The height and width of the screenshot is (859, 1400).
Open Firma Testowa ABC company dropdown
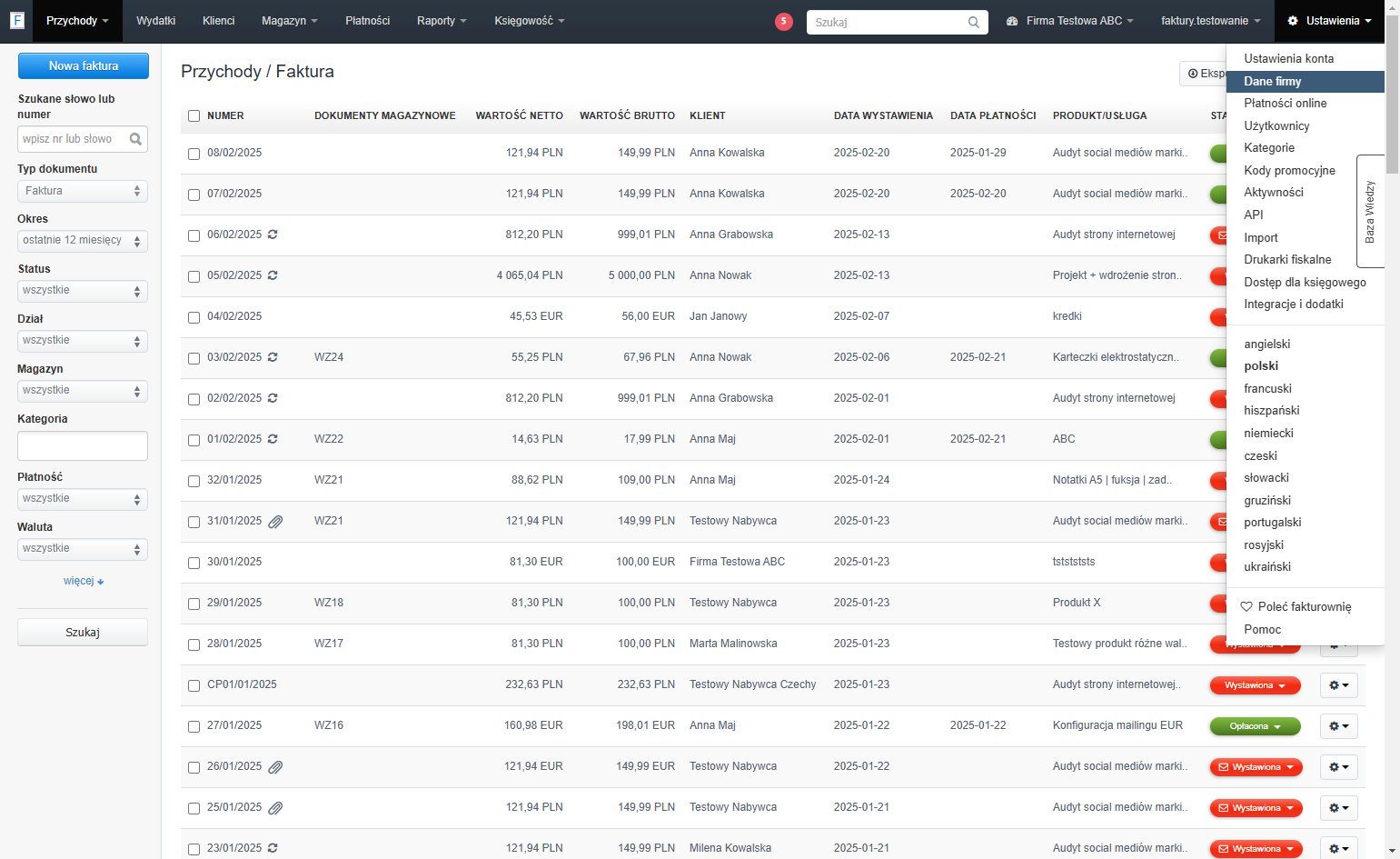[1069, 21]
